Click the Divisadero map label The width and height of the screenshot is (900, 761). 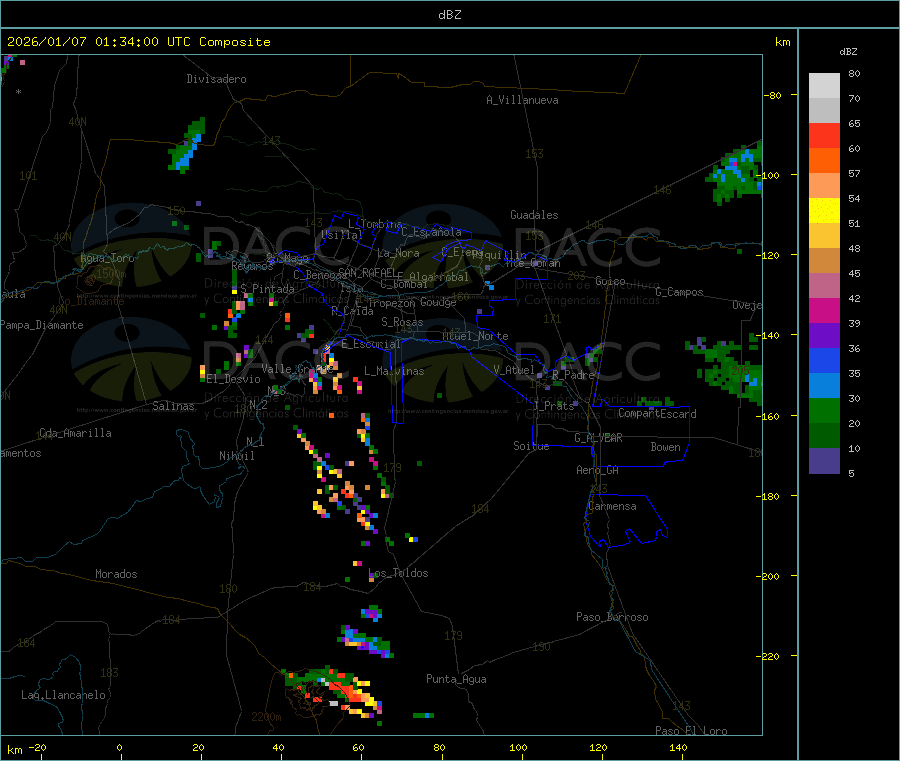click(x=216, y=79)
